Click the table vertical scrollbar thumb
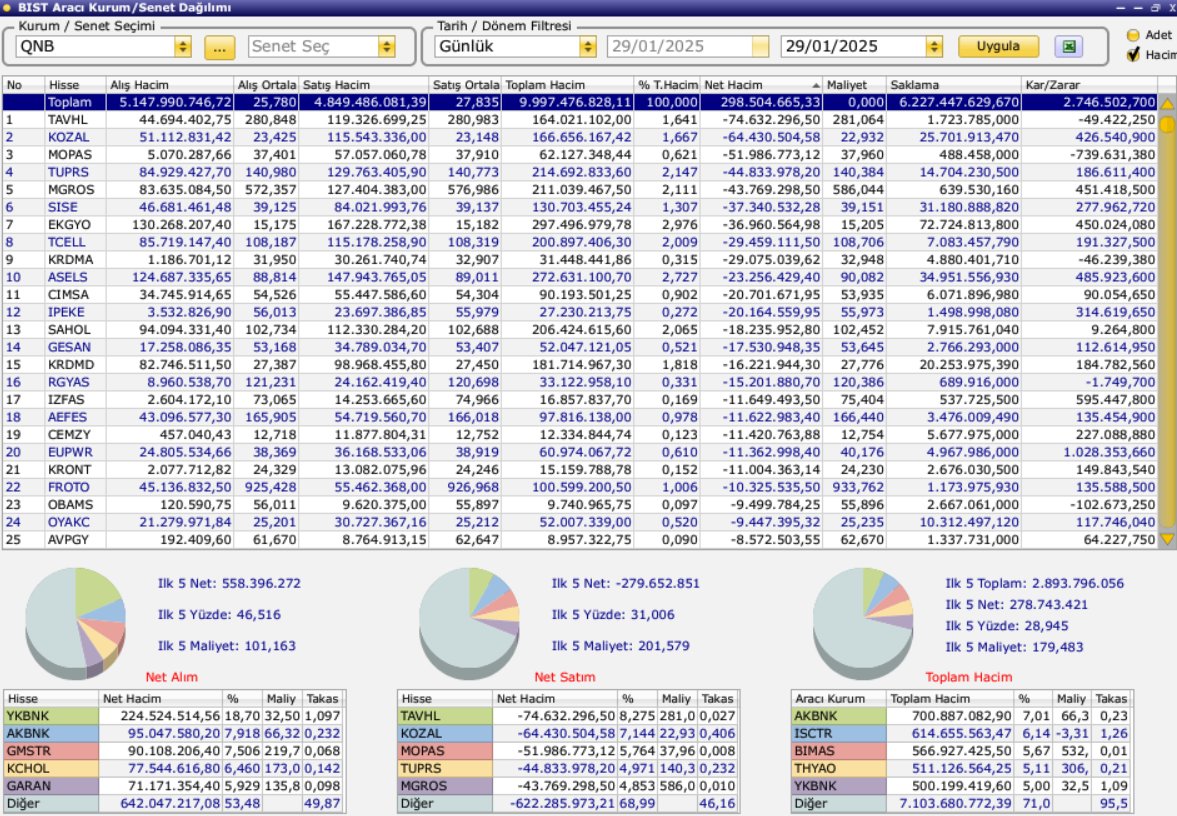The height and width of the screenshot is (816, 1177). pos(1167,125)
